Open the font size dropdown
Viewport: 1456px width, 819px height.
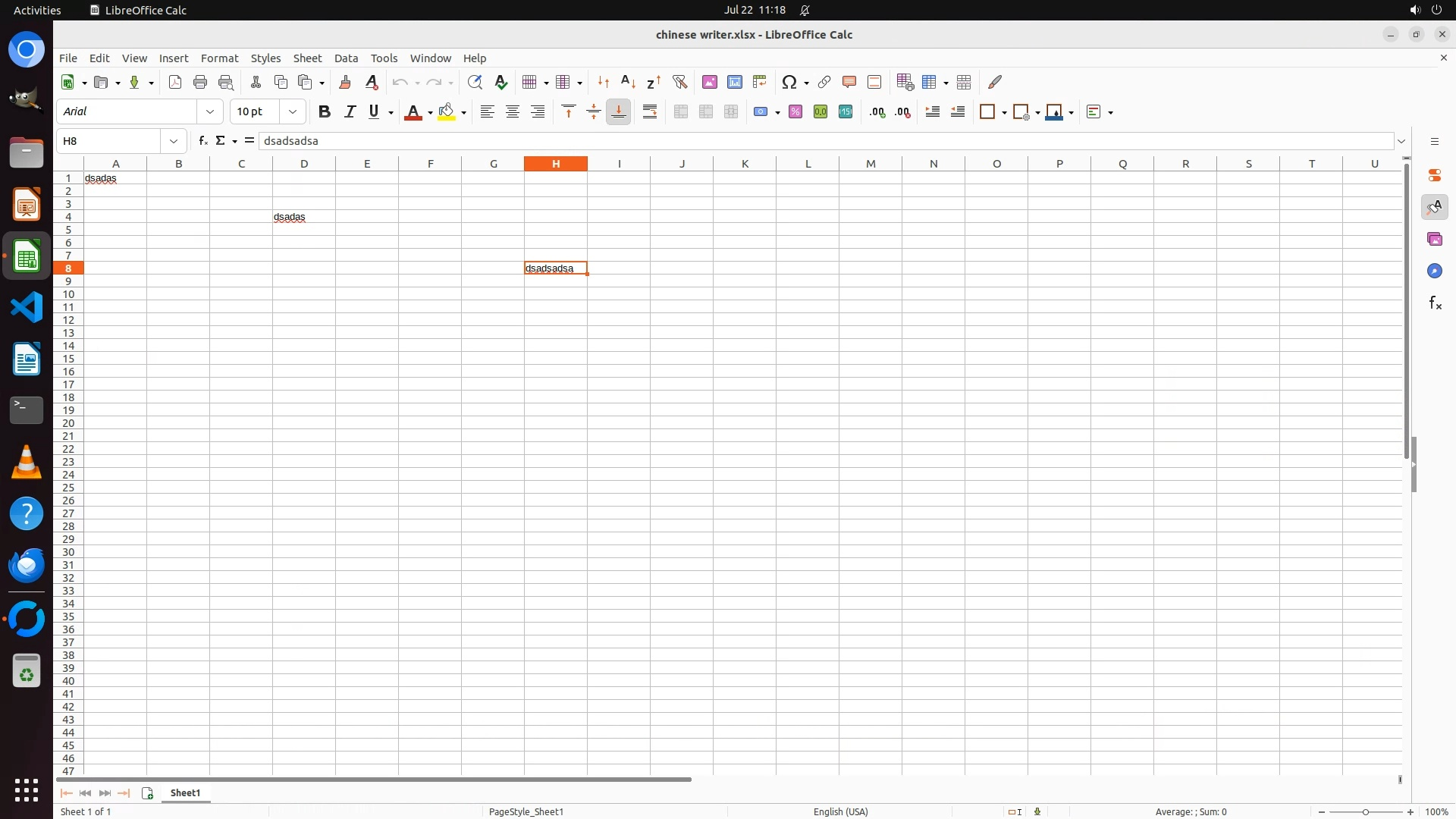pyautogui.click(x=293, y=112)
